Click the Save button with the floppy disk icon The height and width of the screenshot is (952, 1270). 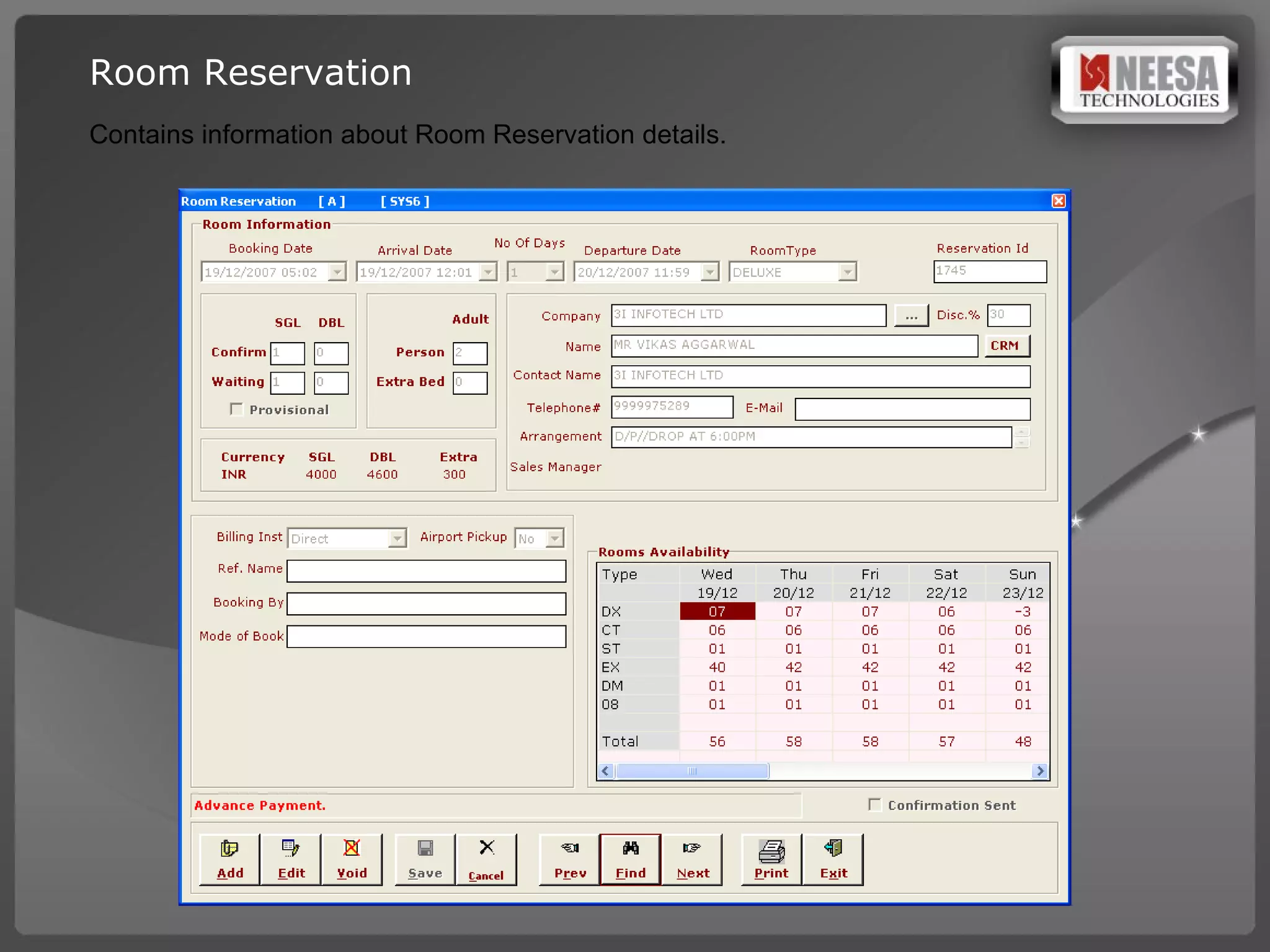[425, 859]
